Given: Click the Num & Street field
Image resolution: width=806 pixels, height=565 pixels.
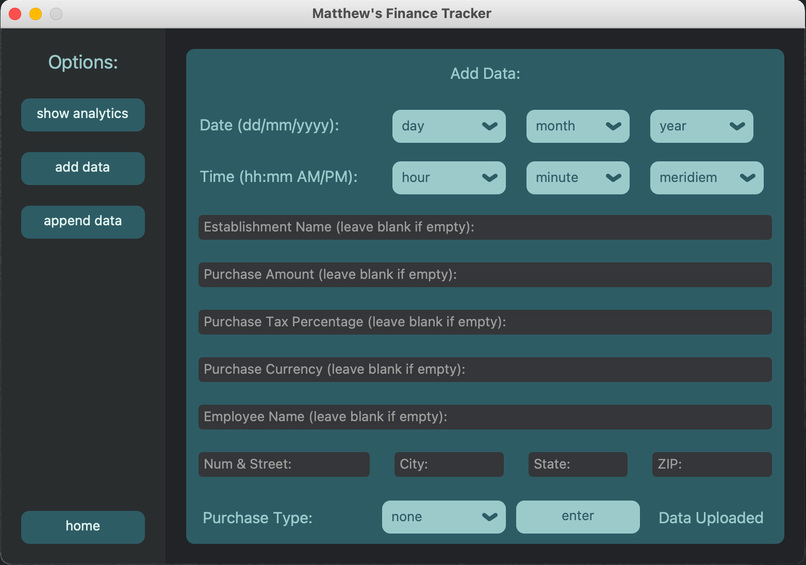Looking at the screenshot, I should [x=284, y=464].
